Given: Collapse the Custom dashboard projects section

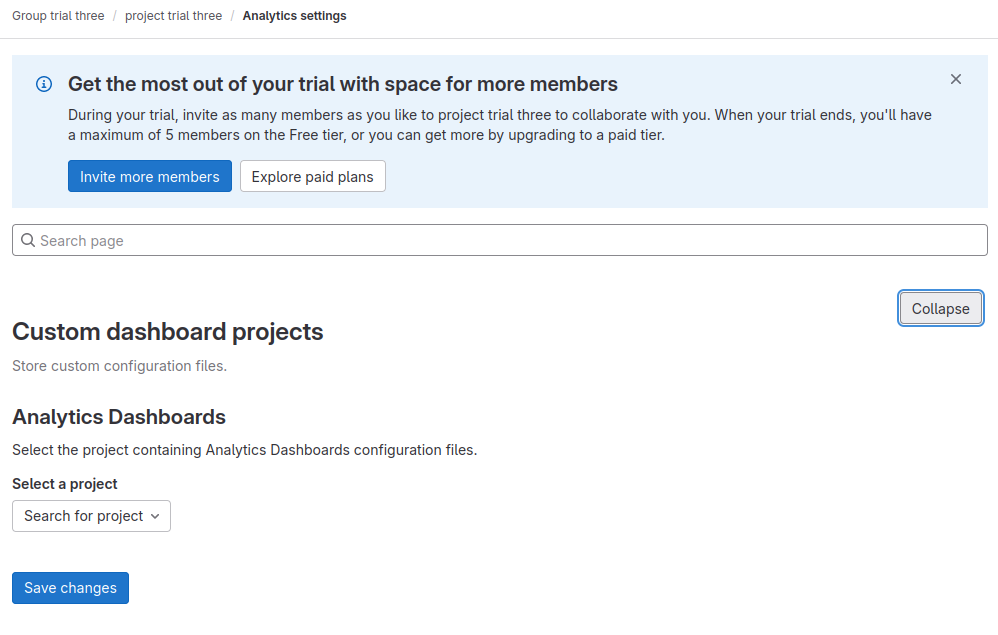Looking at the screenshot, I should point(940,309).
